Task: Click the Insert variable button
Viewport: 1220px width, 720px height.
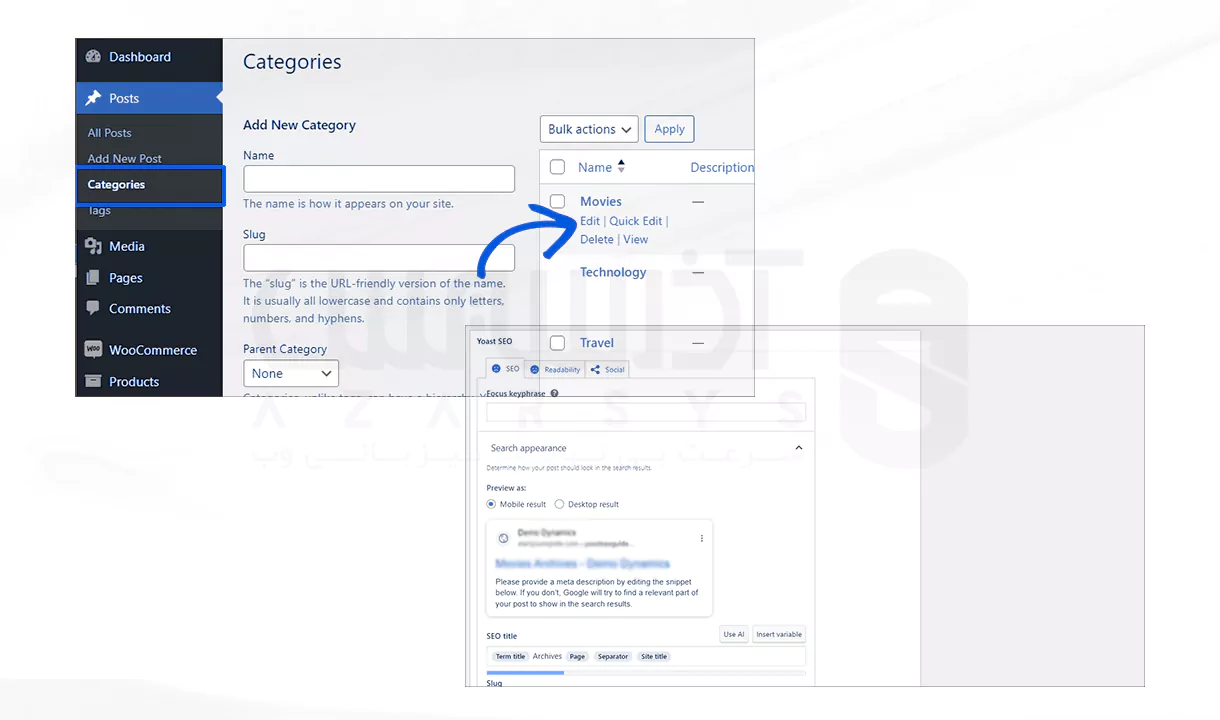Action: 779,634
